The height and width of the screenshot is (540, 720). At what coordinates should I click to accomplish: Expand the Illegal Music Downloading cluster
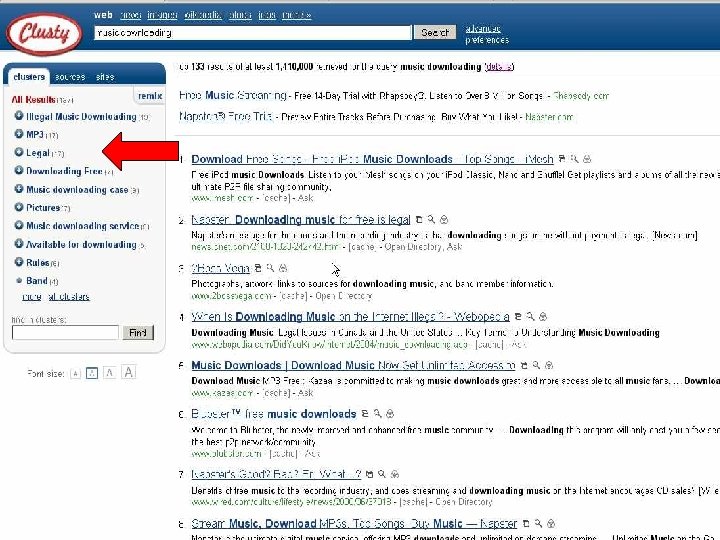19,116
